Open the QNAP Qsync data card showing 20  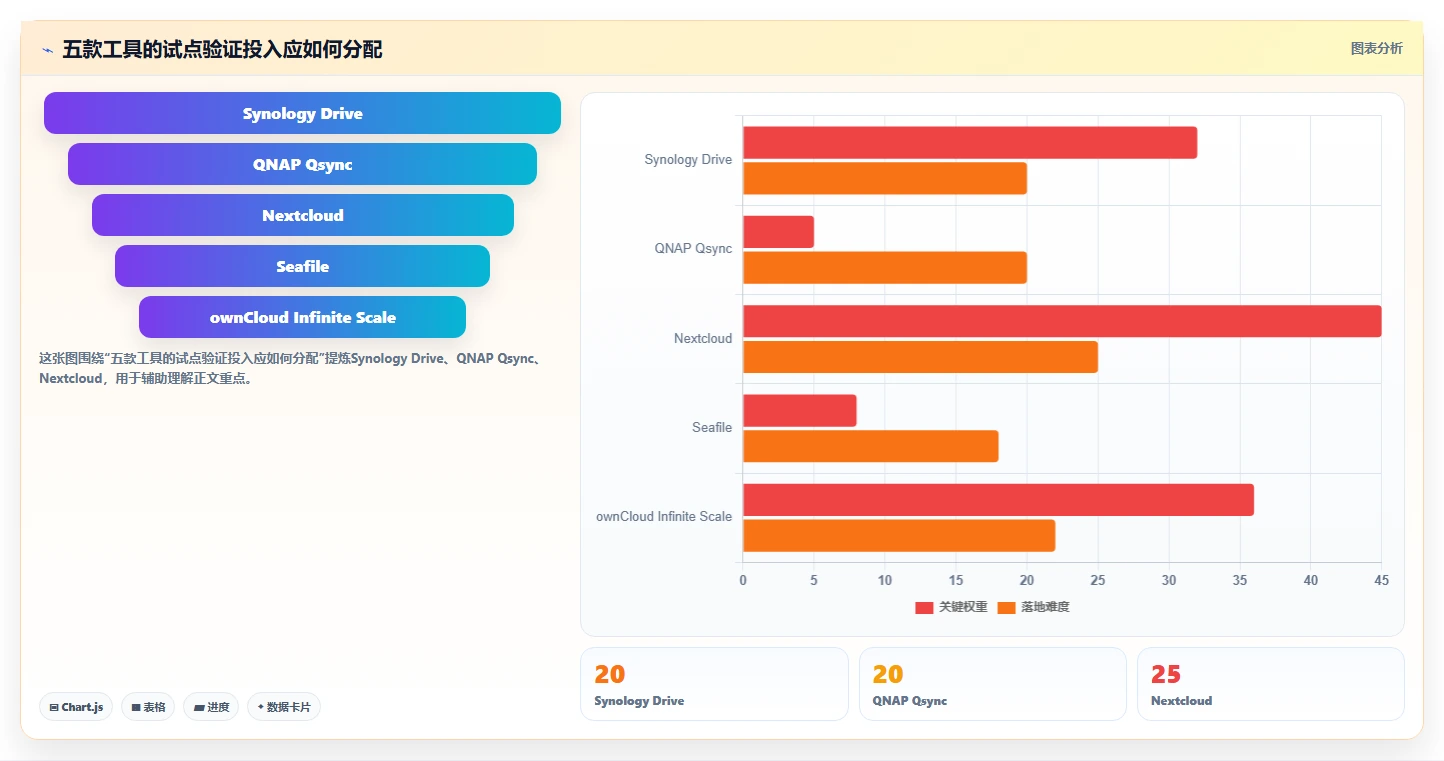coord(992,684)
